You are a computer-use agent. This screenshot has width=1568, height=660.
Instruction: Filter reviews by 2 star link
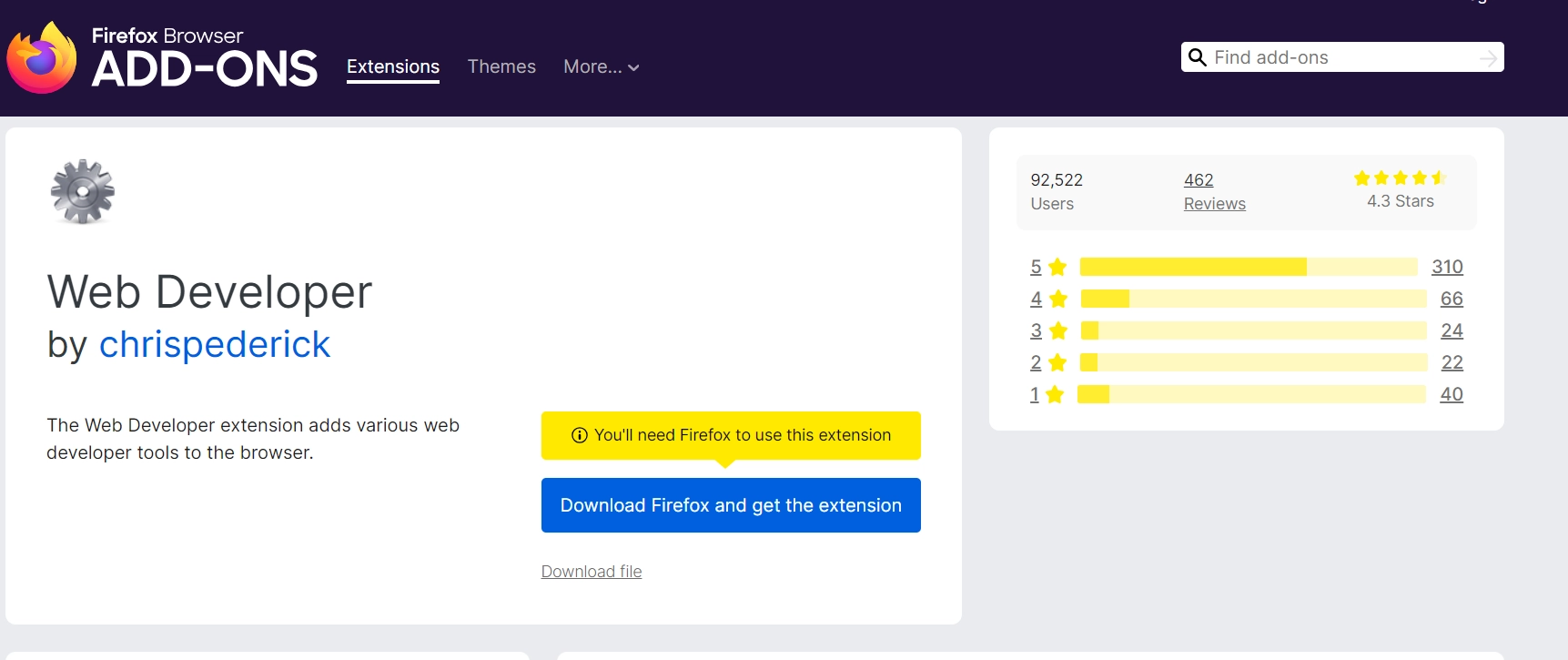pyautogui.click(x=1036, y=362)
